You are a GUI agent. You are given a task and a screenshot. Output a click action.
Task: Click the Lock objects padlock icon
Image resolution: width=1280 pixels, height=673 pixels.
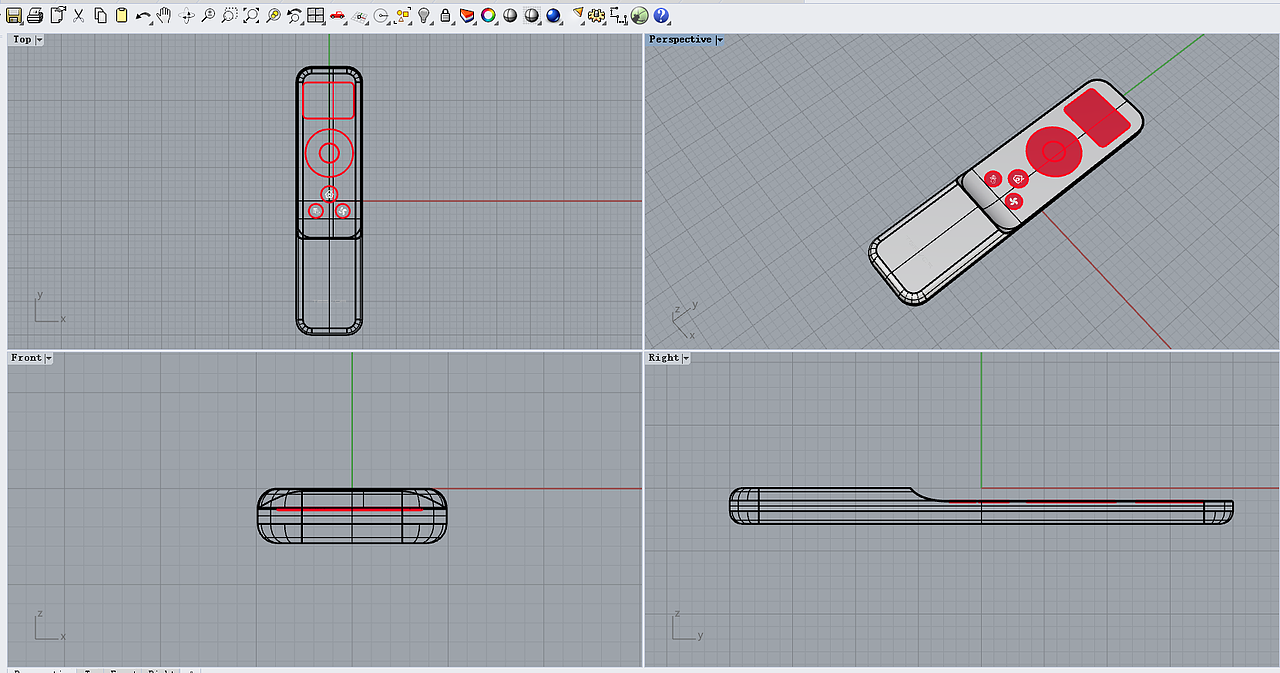pyautogui.click(x=446, y=15)
